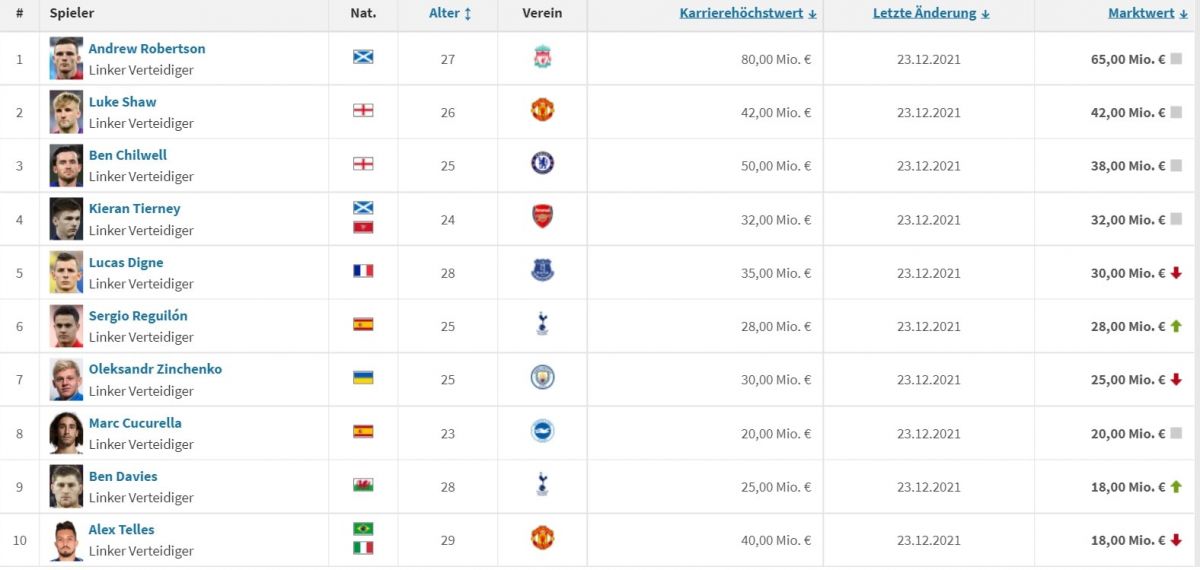Open Marc Cucurella player profile link
The height and width of the screenshot is (570, 1200).
(x=135, y=423)
